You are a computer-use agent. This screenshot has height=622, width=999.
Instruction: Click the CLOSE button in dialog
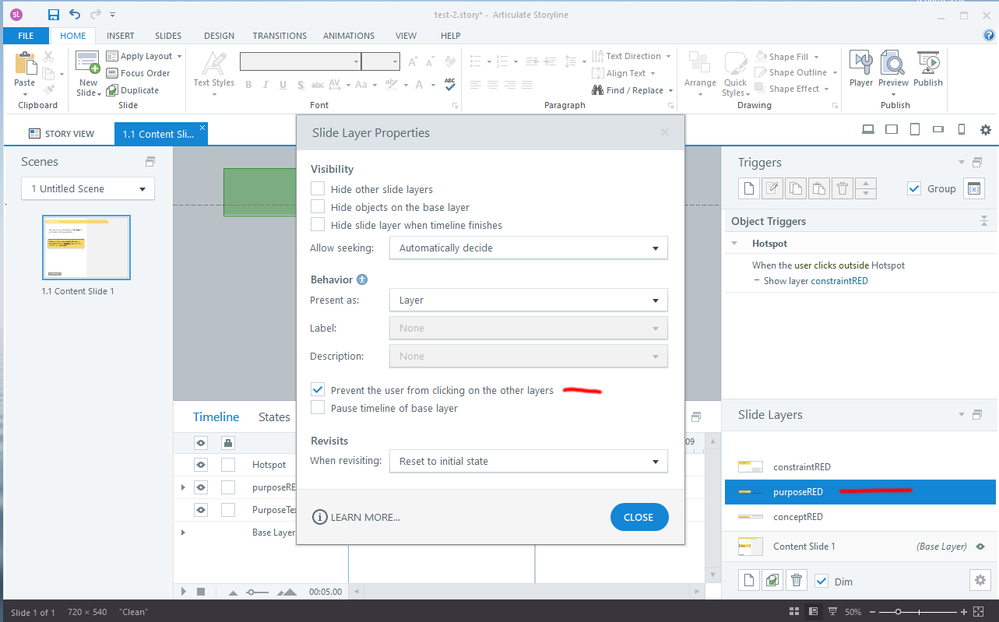[638, 517]
